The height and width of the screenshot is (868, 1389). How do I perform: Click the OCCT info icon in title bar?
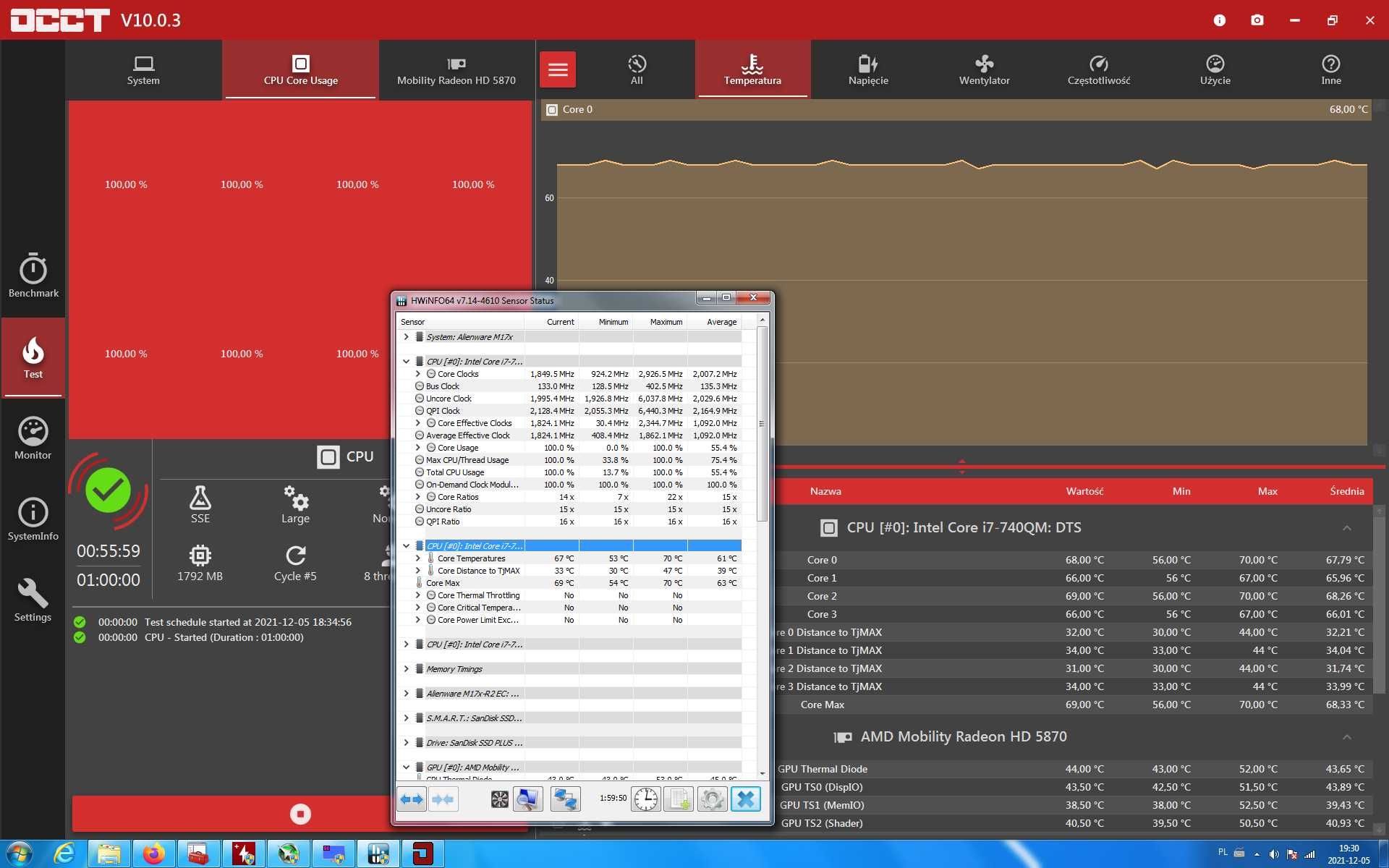1220,20
